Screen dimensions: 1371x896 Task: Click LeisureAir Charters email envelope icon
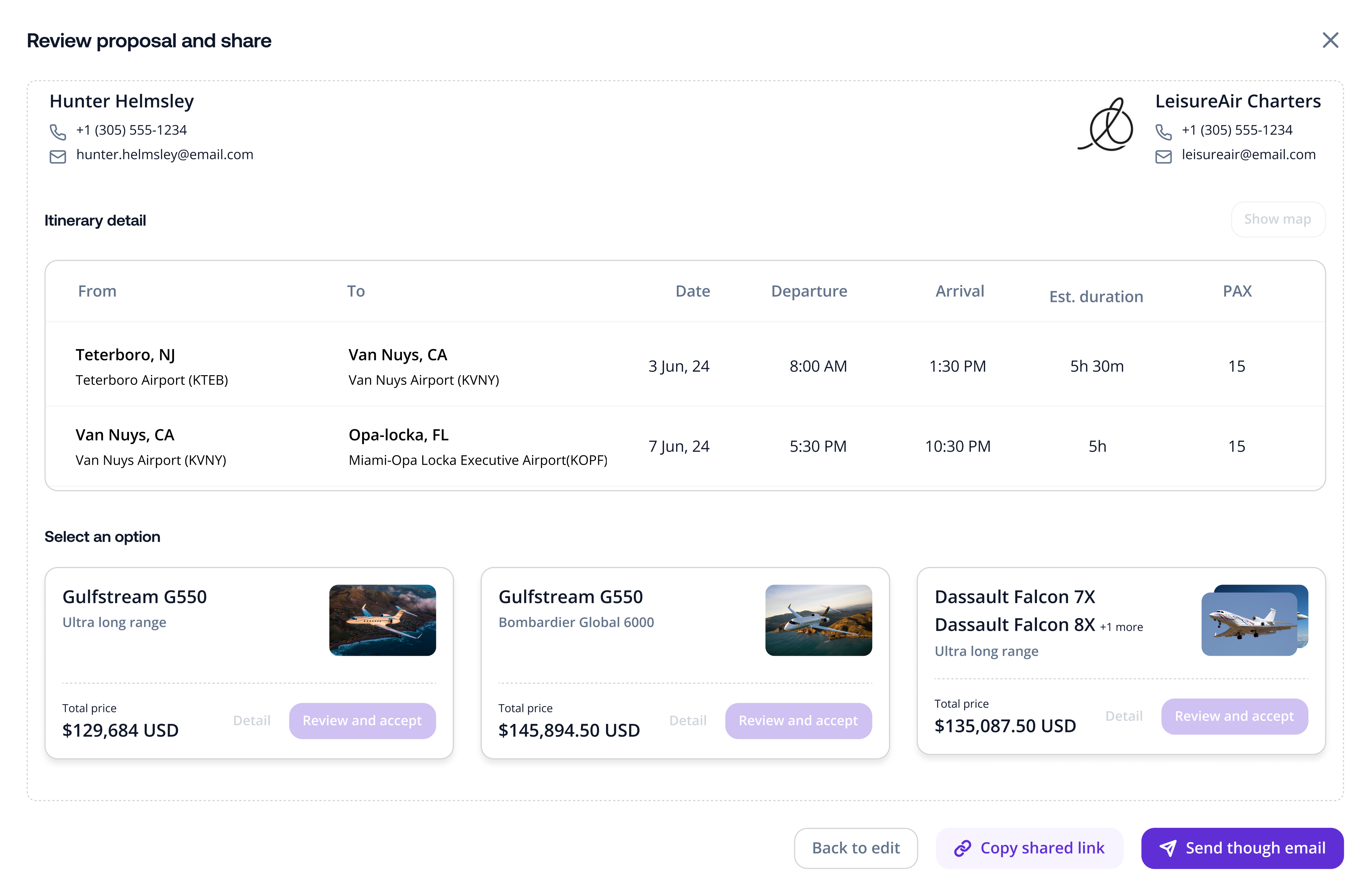tap(1164, 157)
